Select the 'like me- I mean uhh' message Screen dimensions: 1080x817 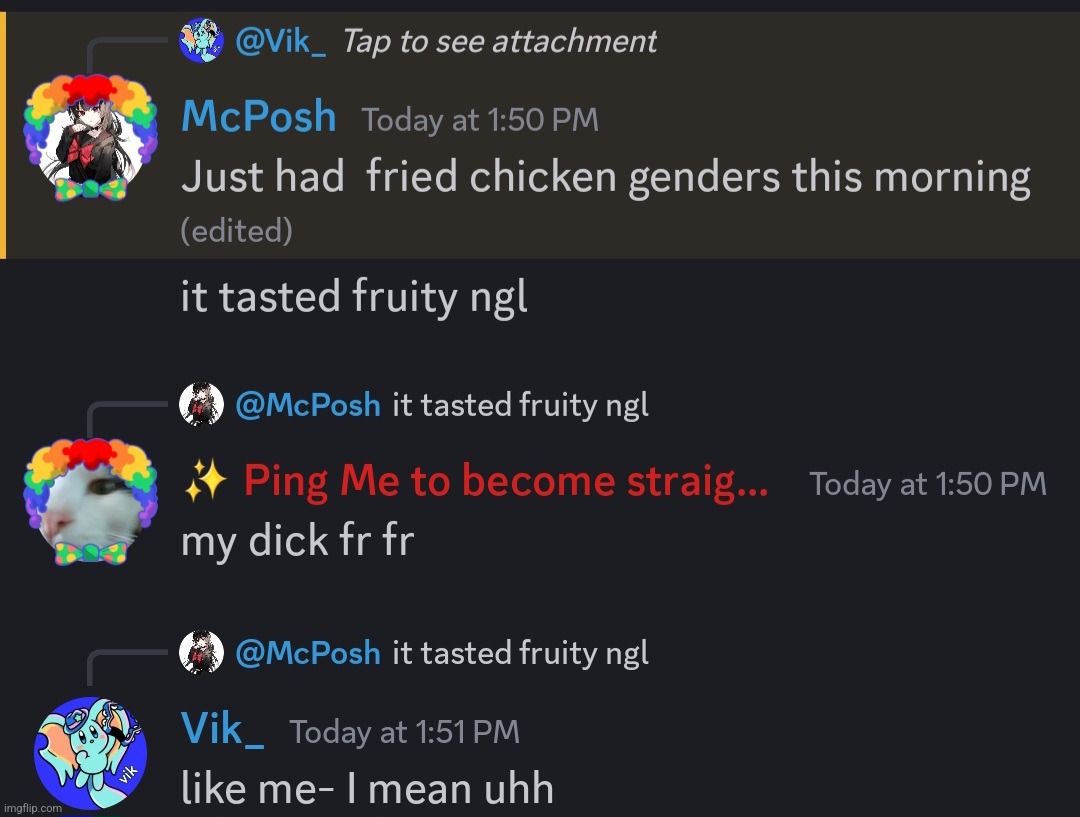point(367,788)
